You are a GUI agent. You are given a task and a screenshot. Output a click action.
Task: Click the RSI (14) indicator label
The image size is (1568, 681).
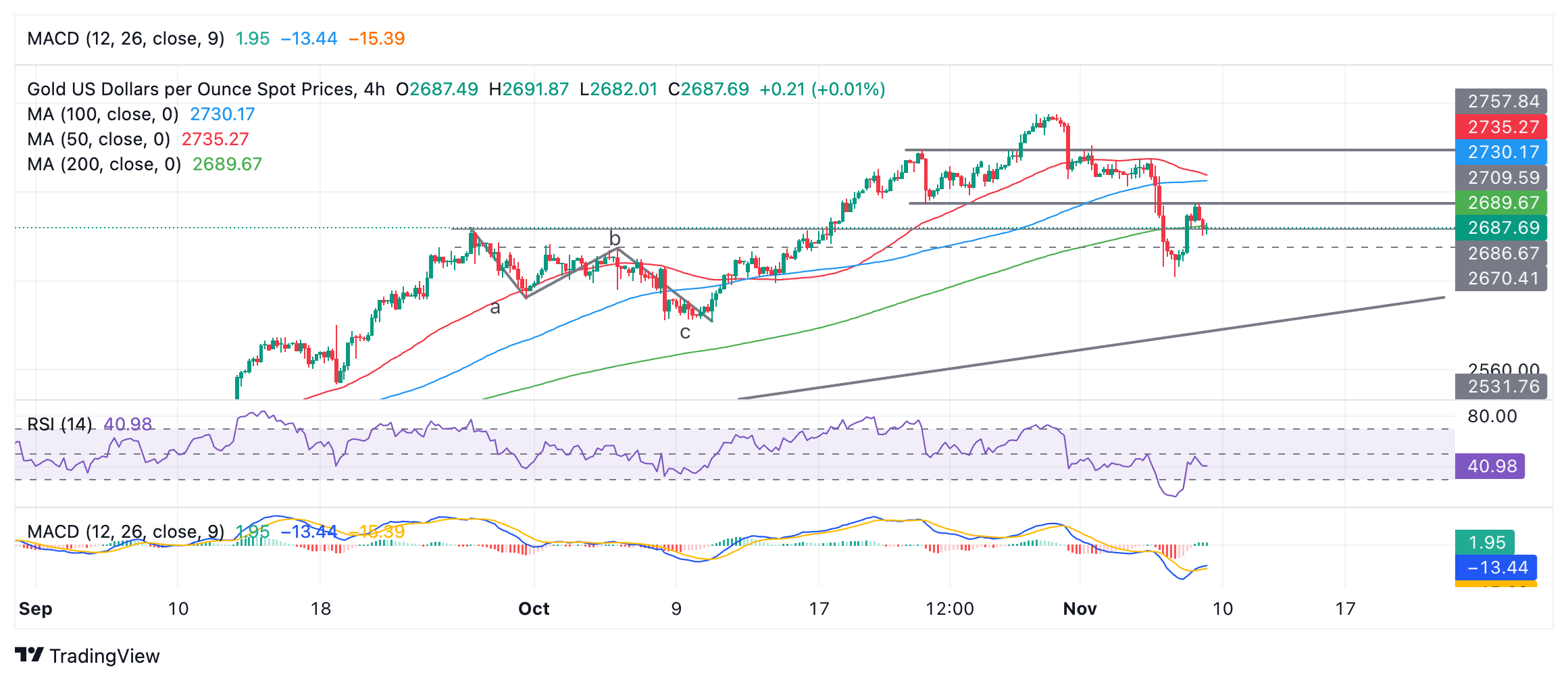[59, 424]
